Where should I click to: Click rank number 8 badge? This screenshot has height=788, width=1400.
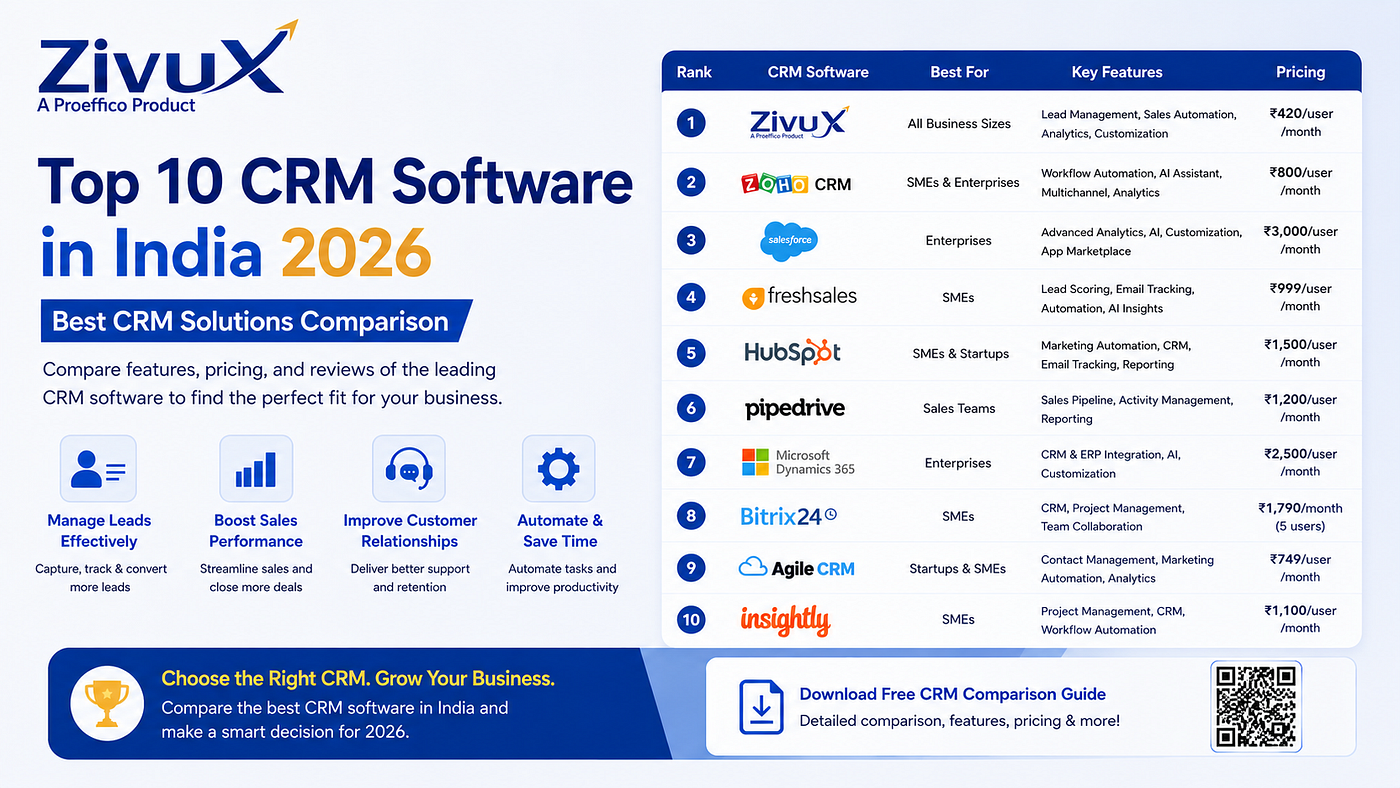click(x=691, y=516)
